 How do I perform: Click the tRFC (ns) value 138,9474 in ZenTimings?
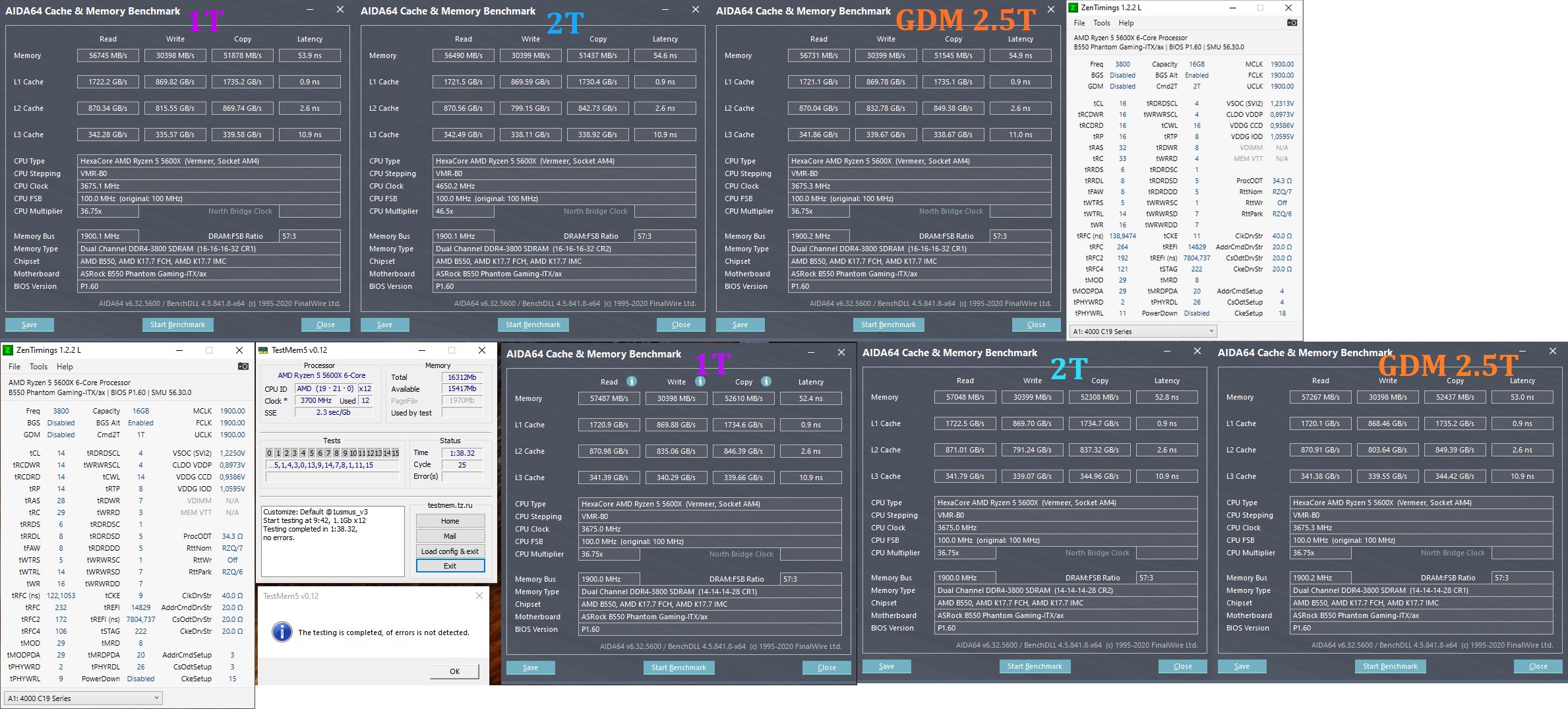pyautogui.click(x=1122, y=235)
